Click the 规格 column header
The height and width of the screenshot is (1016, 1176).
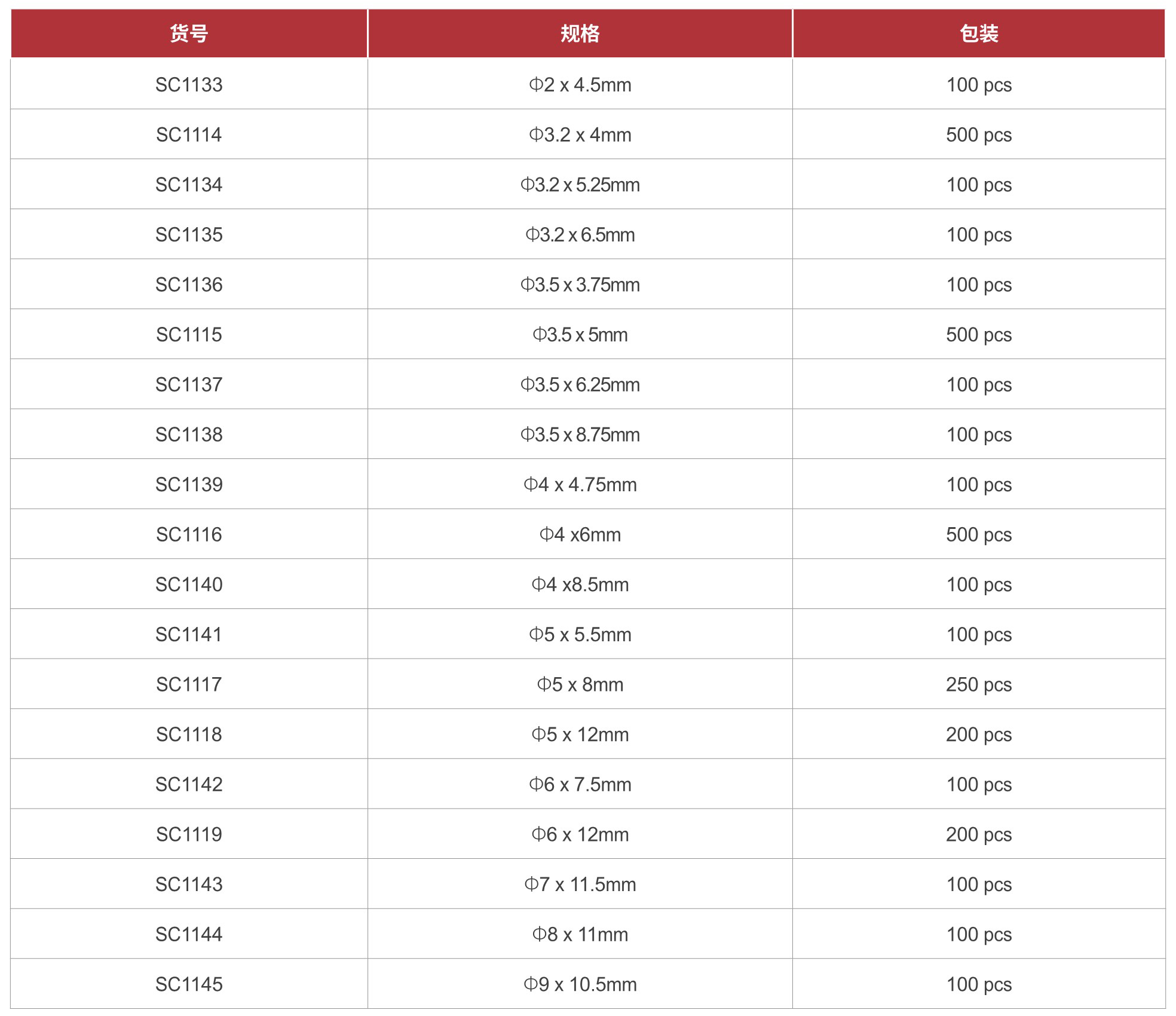pos(580,33)
